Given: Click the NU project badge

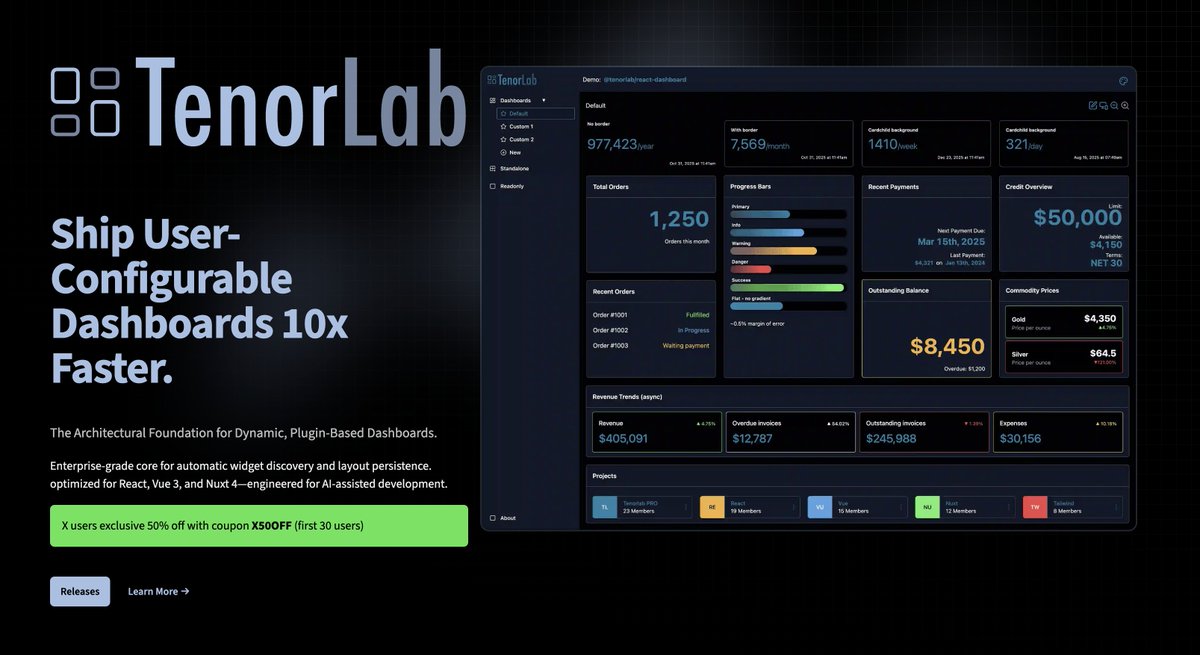Looking at the screenshot, I should tap(927, 507).
